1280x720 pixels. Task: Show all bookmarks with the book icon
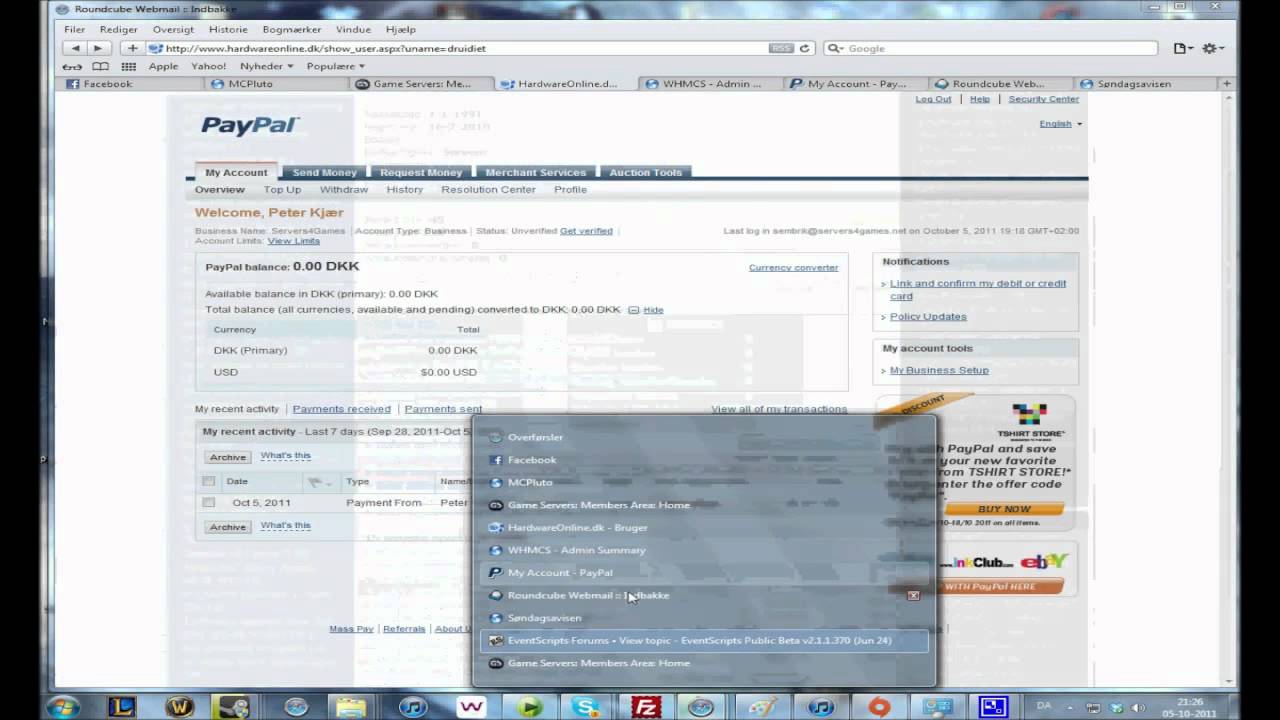(x=100, y=66)
